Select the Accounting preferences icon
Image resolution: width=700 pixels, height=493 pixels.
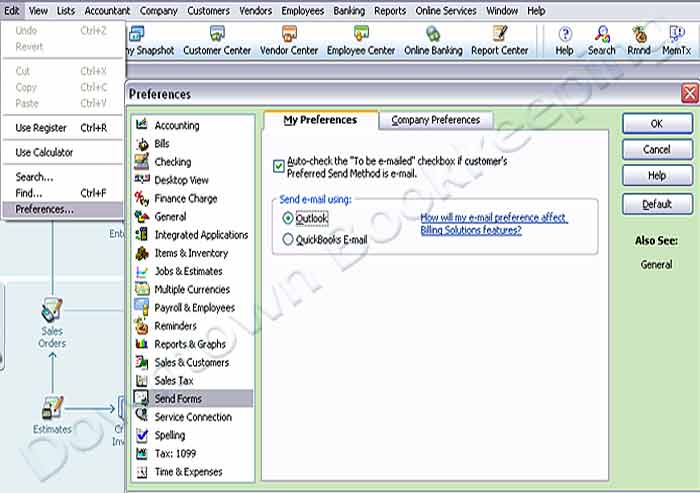(142, 125)
